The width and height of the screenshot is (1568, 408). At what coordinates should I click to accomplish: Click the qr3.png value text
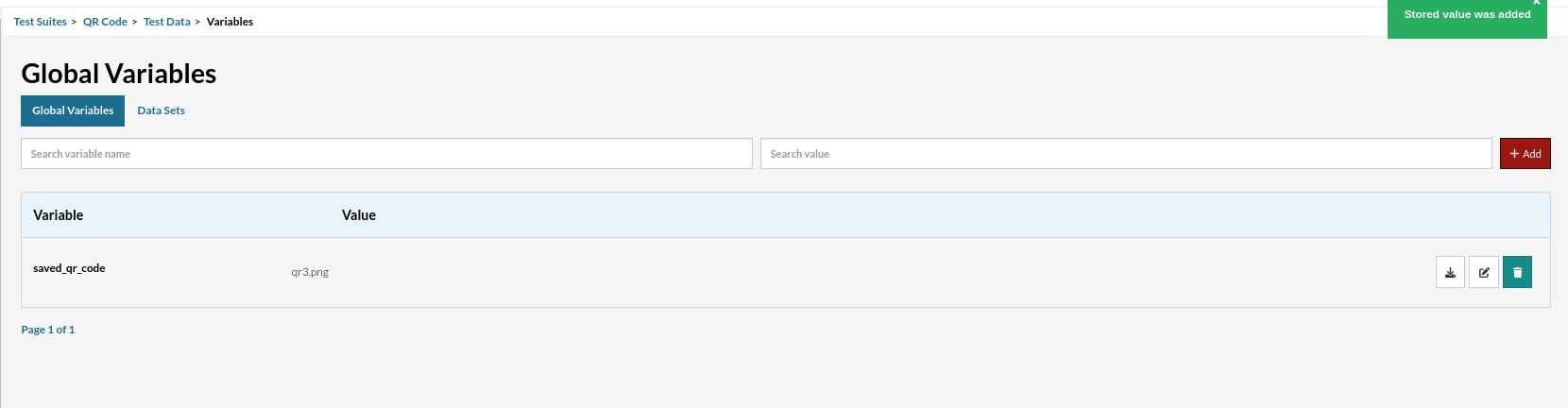310,272
